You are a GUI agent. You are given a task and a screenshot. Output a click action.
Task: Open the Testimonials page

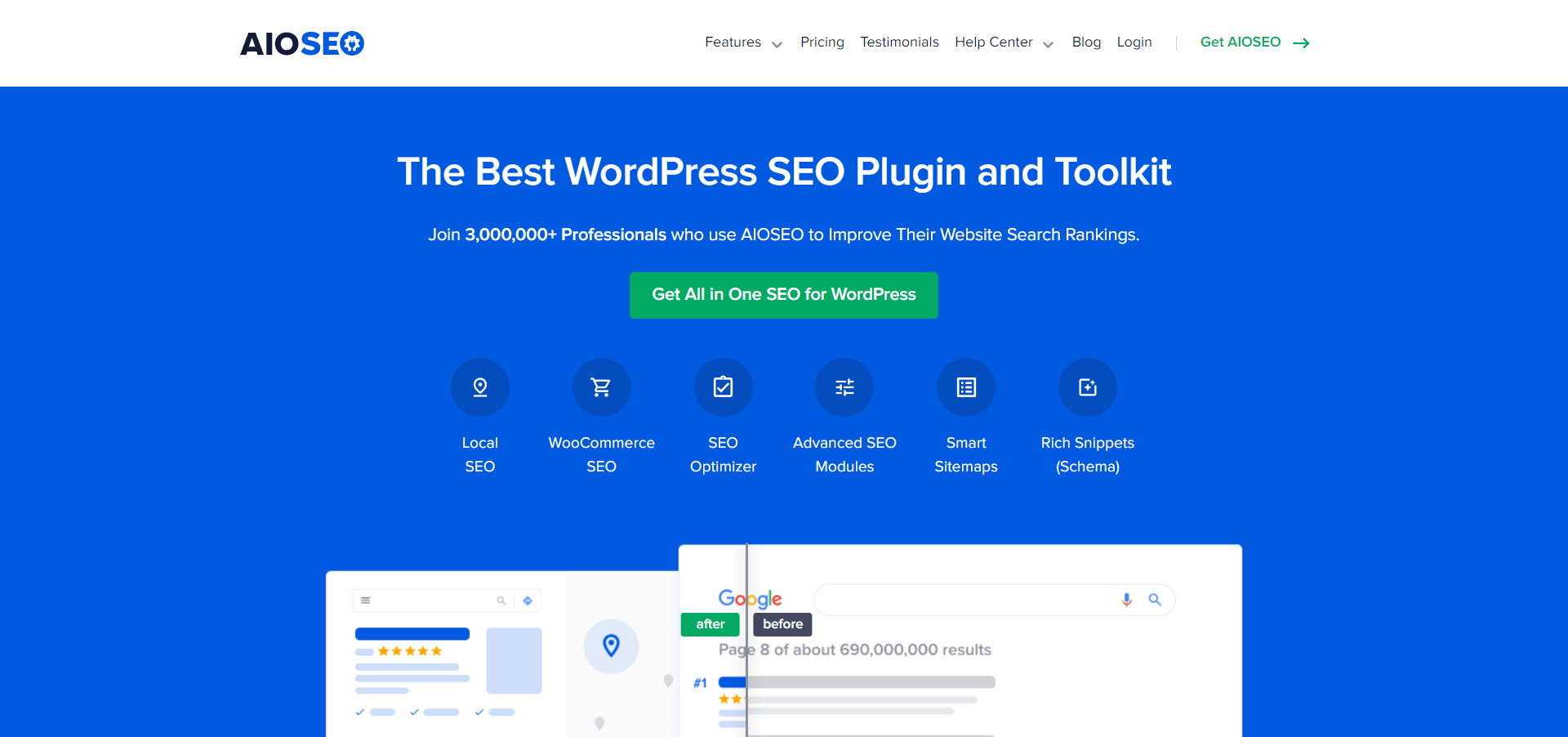coord(899,42)
